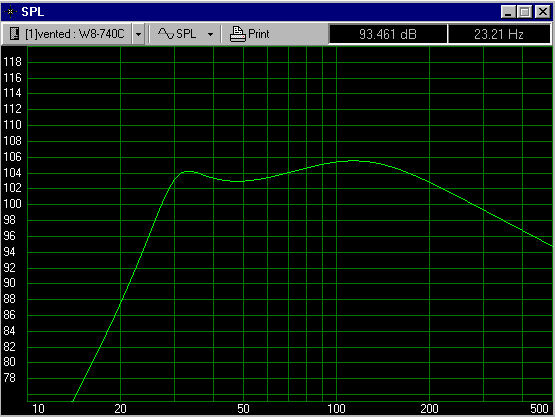Click the 118 dB axis label

click(x=12, y=62)
